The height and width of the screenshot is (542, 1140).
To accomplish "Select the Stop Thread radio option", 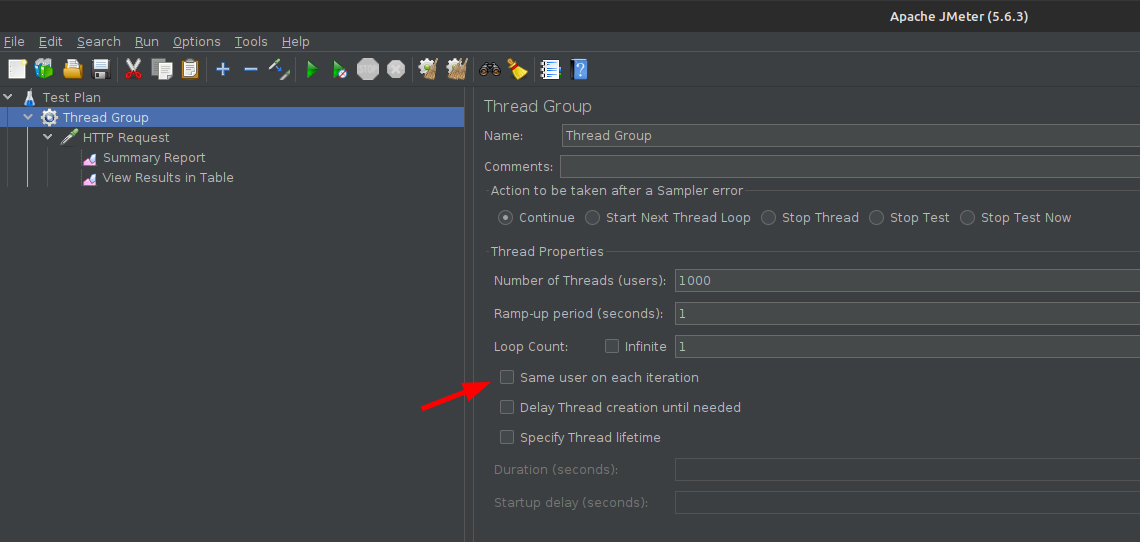I will [769, 217].
